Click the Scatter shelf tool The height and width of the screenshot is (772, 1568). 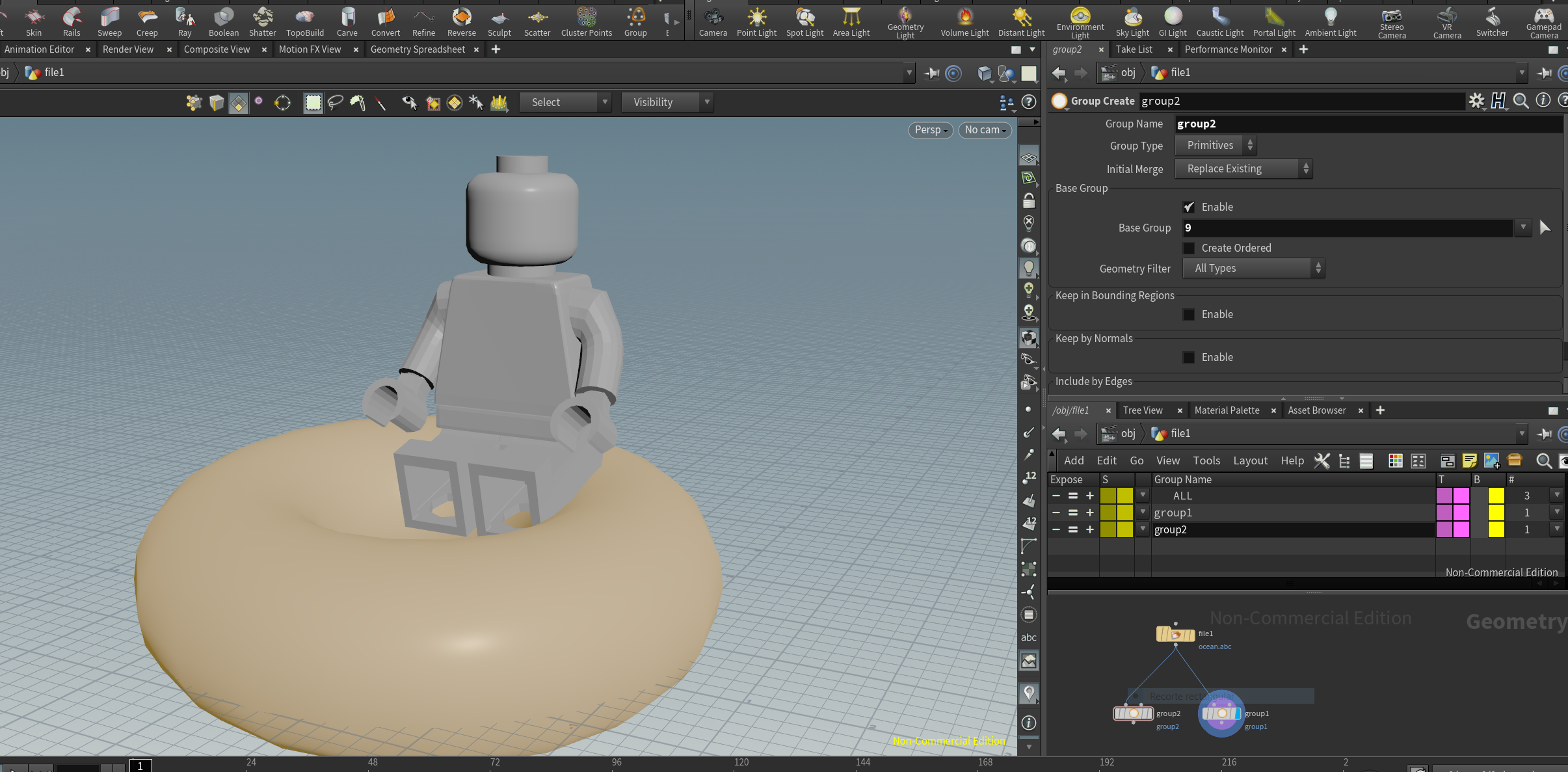(537, 21)
